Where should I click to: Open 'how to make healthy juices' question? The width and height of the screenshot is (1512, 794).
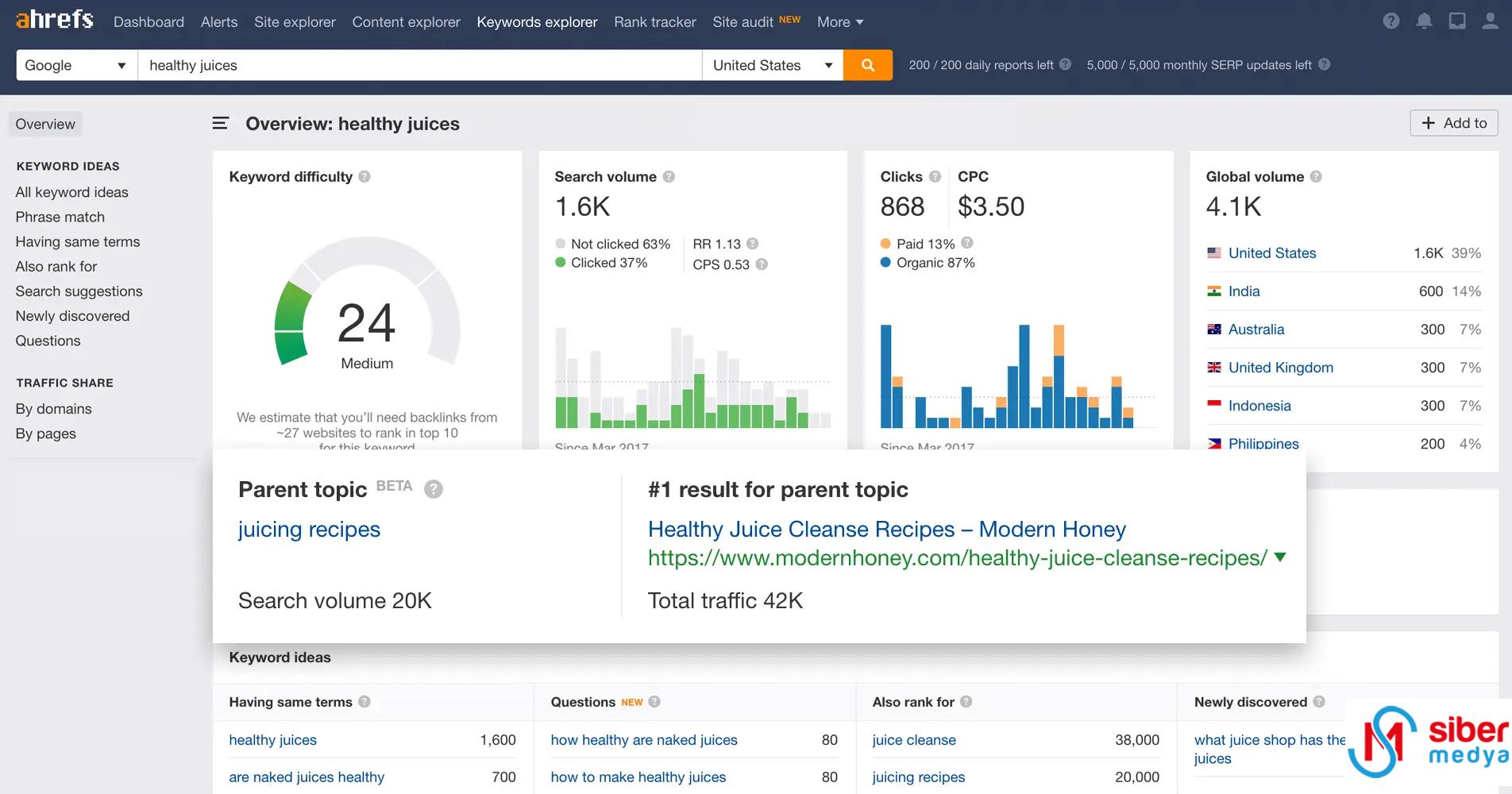coord(638,777)
